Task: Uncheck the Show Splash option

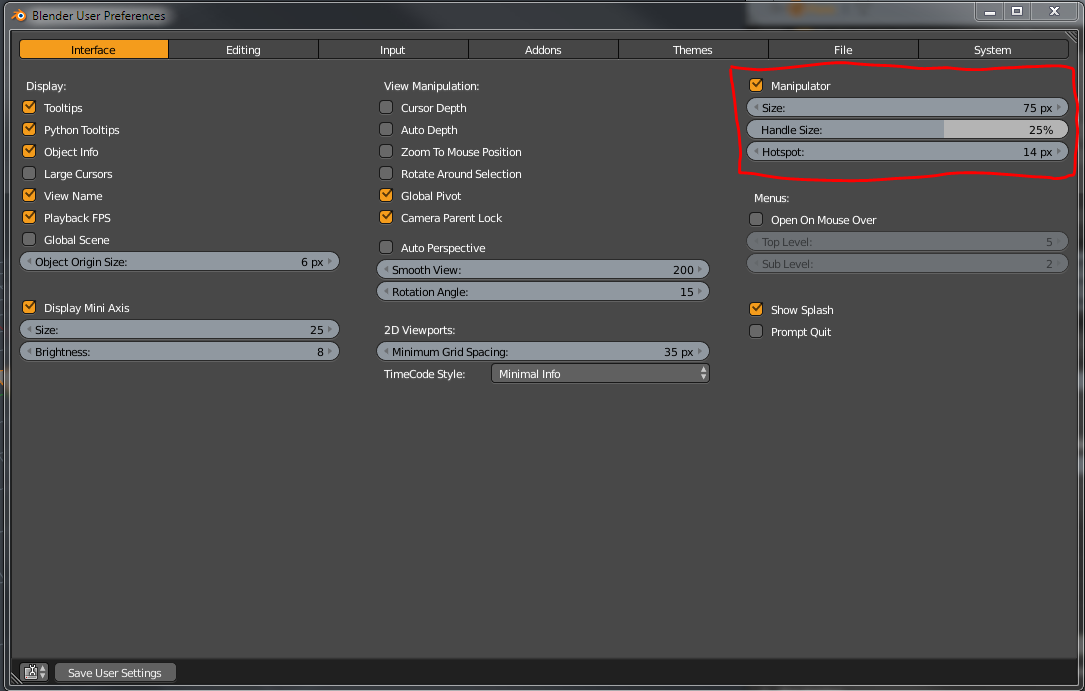Action: (756, 310)
